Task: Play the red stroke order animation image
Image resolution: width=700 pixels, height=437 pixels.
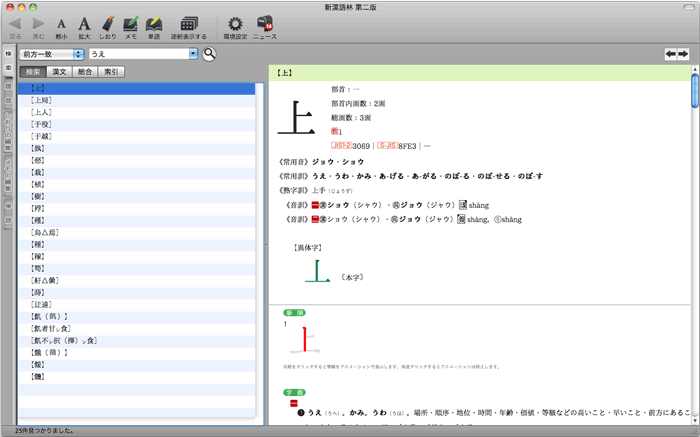Action: 304,340
